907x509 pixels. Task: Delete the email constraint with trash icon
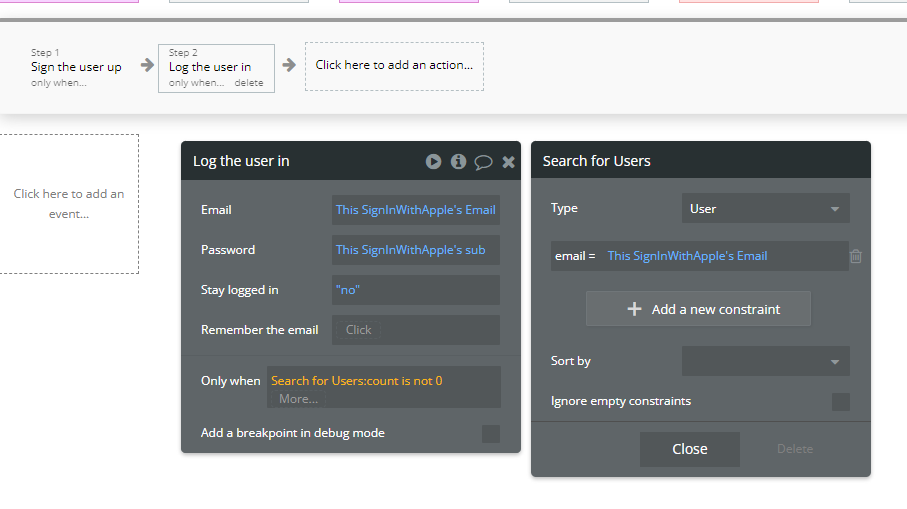(x=856, y=256)
